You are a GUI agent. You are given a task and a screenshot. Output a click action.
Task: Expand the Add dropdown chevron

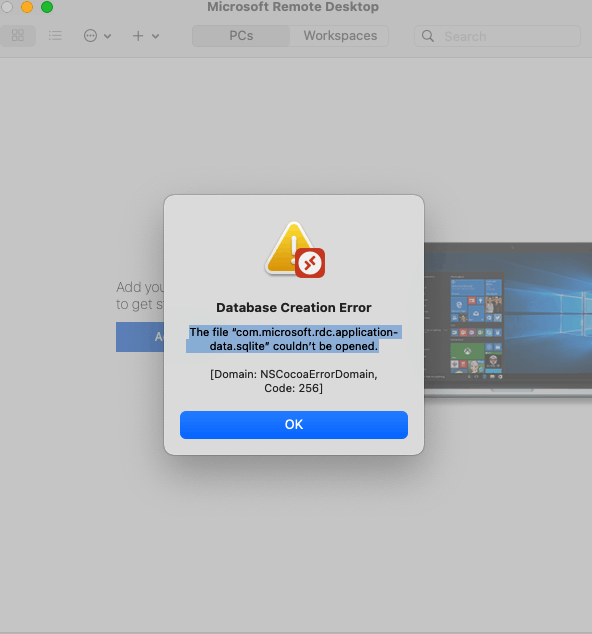[x=155, y=36]
